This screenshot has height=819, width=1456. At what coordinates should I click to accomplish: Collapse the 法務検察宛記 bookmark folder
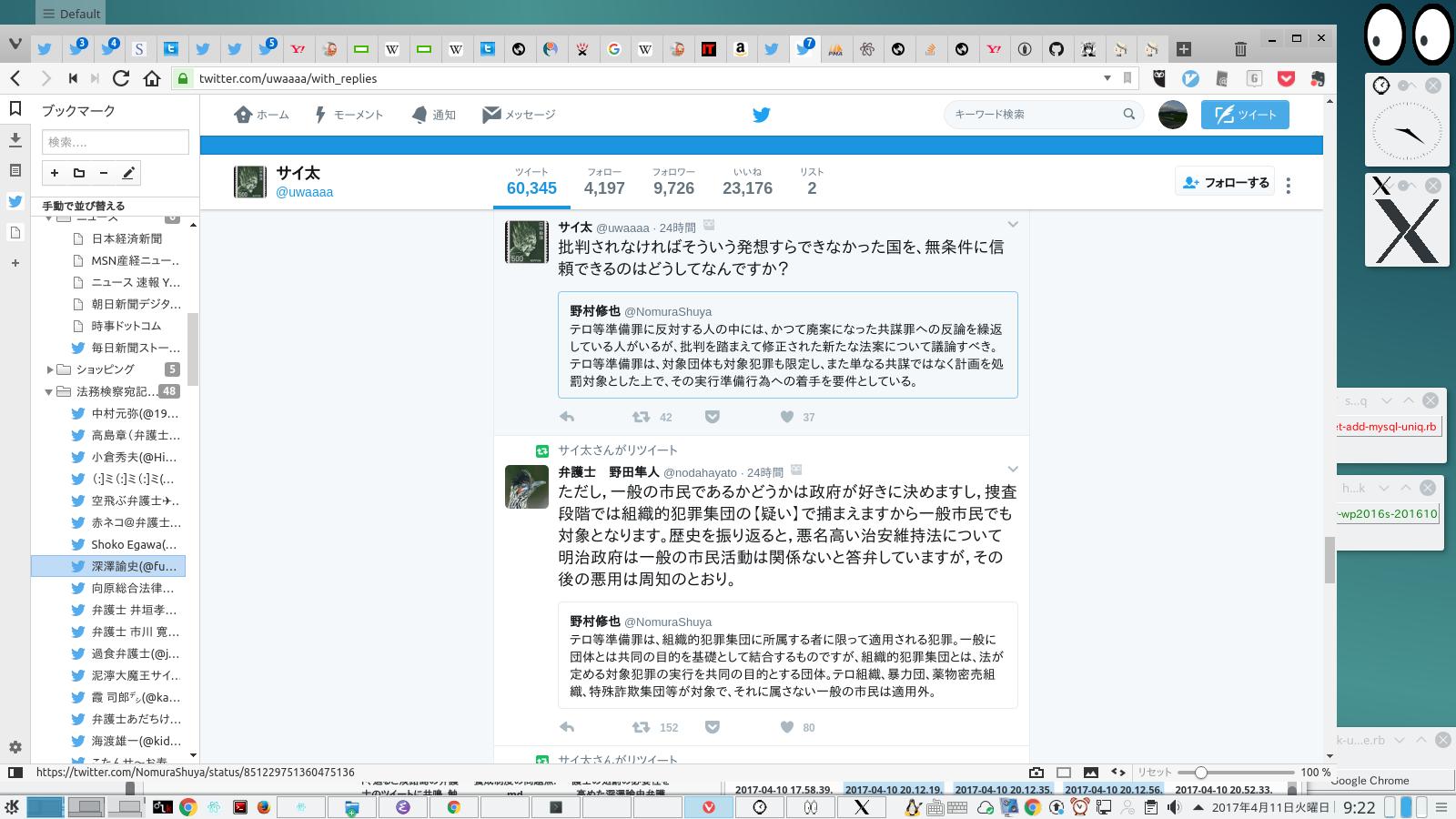[49, 392]
